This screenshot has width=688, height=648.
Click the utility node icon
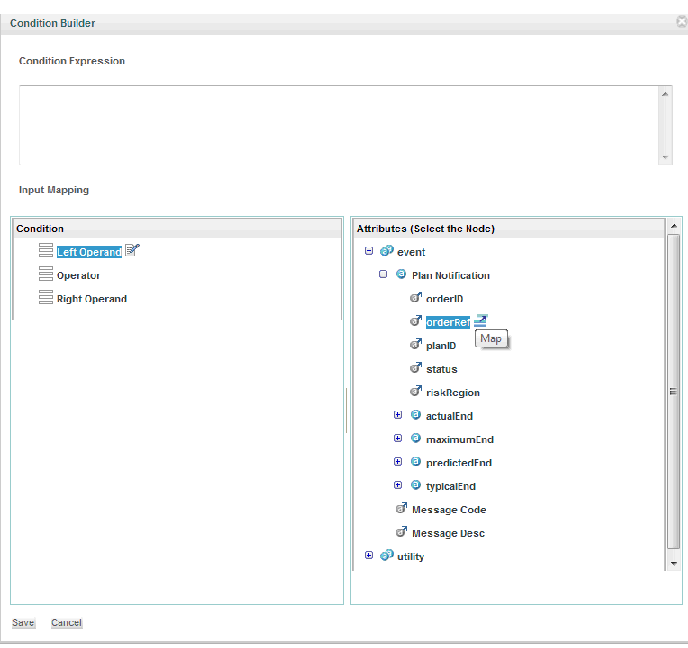click(387, 555)
